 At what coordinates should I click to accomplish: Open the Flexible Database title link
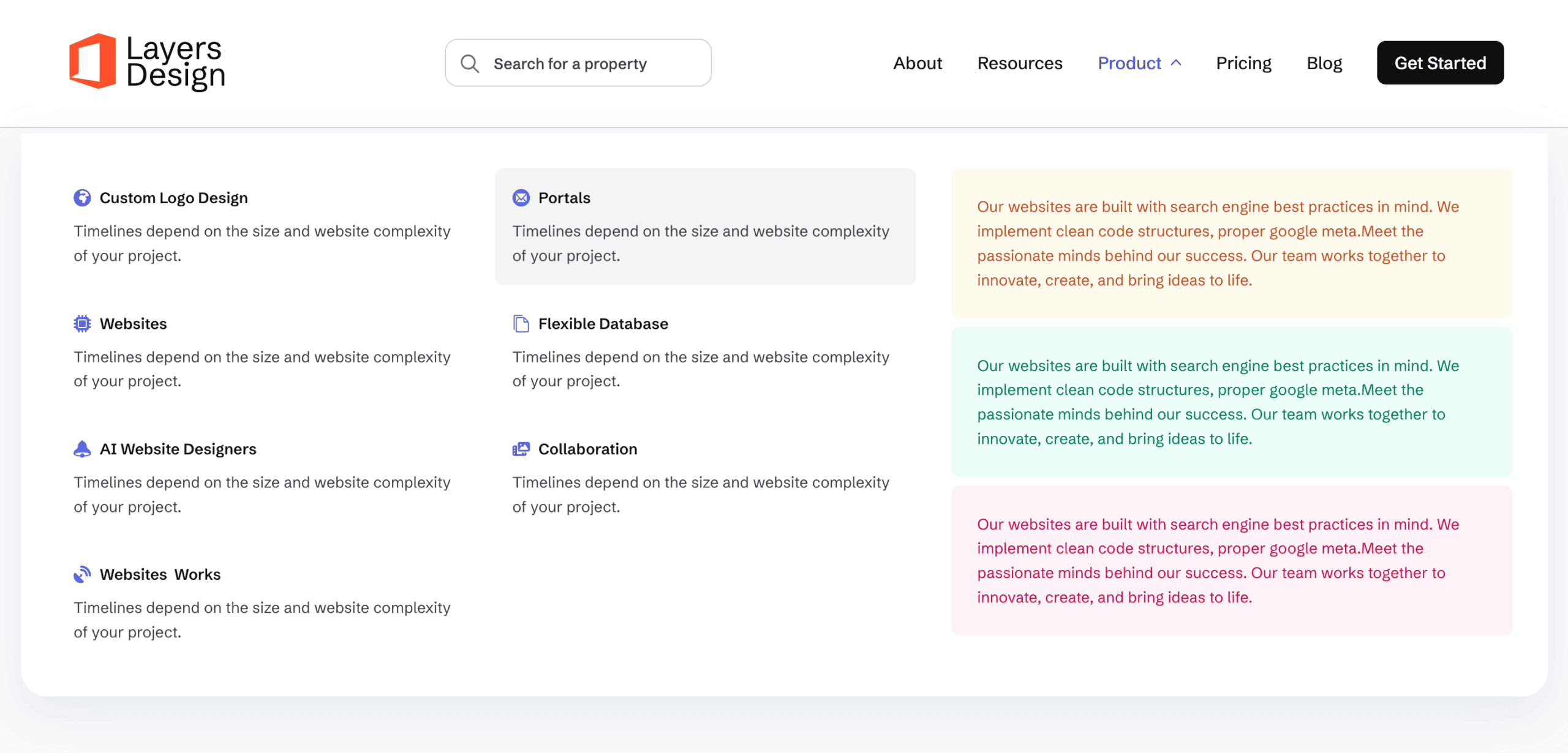[x=603, y=323]
